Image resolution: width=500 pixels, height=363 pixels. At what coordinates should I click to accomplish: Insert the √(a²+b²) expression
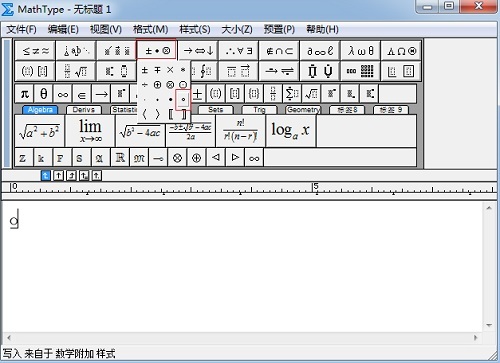click(40, 131)
